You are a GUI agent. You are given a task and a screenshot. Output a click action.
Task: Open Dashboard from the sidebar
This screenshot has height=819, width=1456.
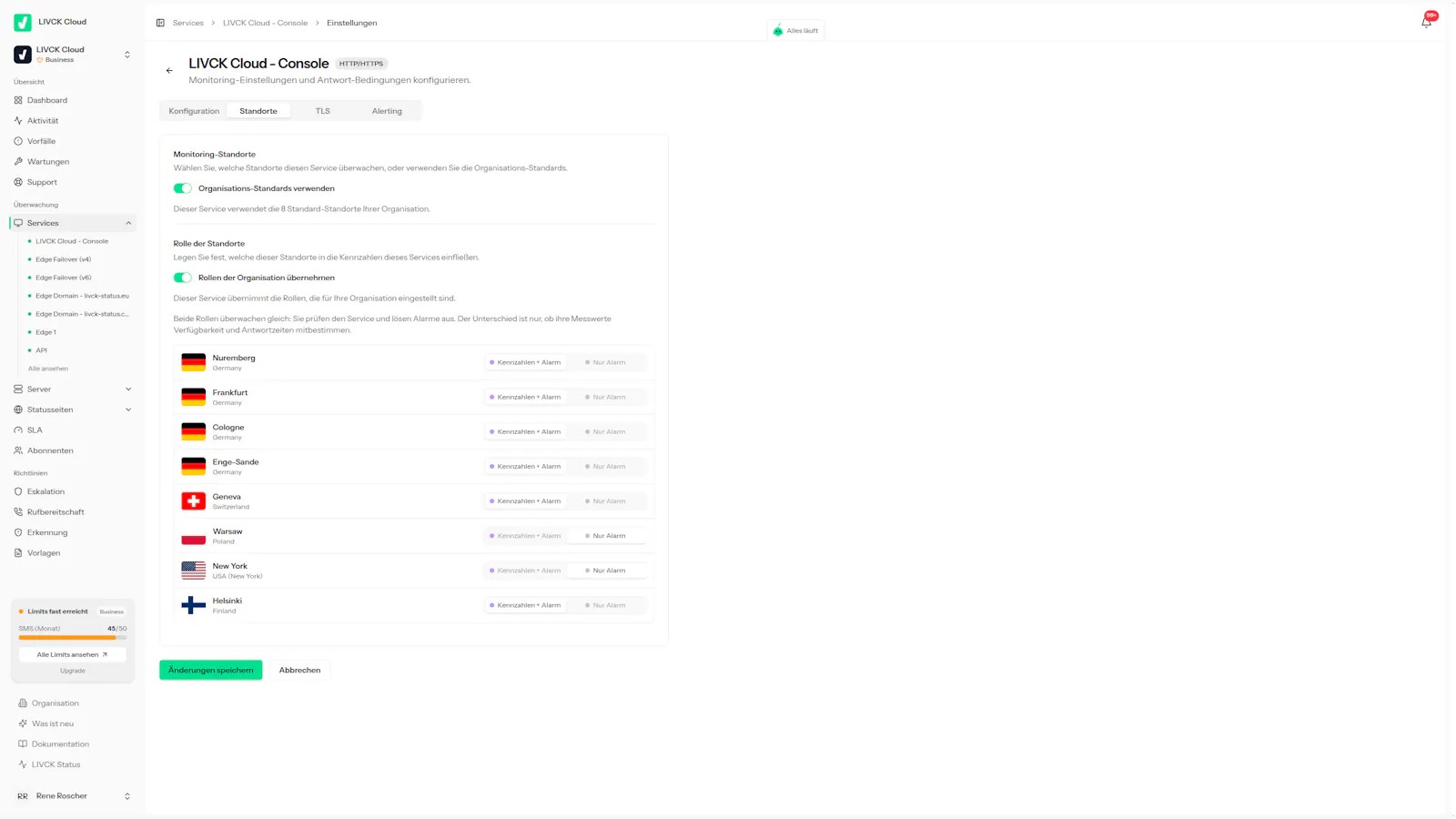[73, 100]
